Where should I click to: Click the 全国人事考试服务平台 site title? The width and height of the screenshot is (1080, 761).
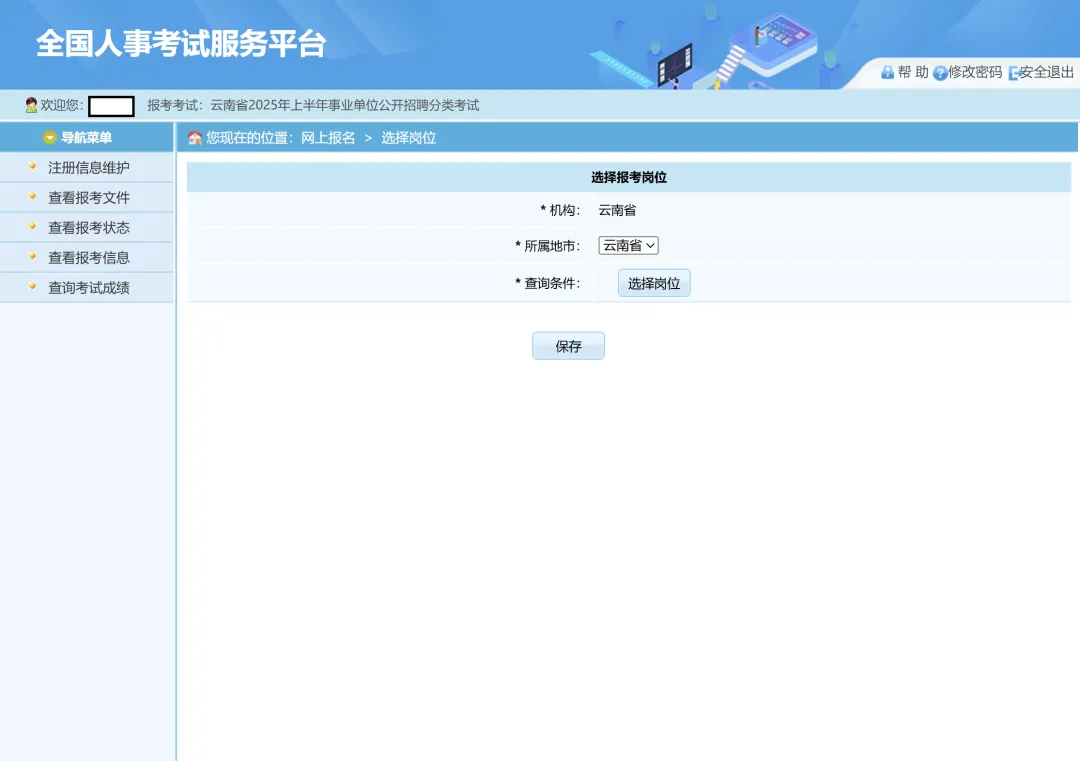[181, 44]
